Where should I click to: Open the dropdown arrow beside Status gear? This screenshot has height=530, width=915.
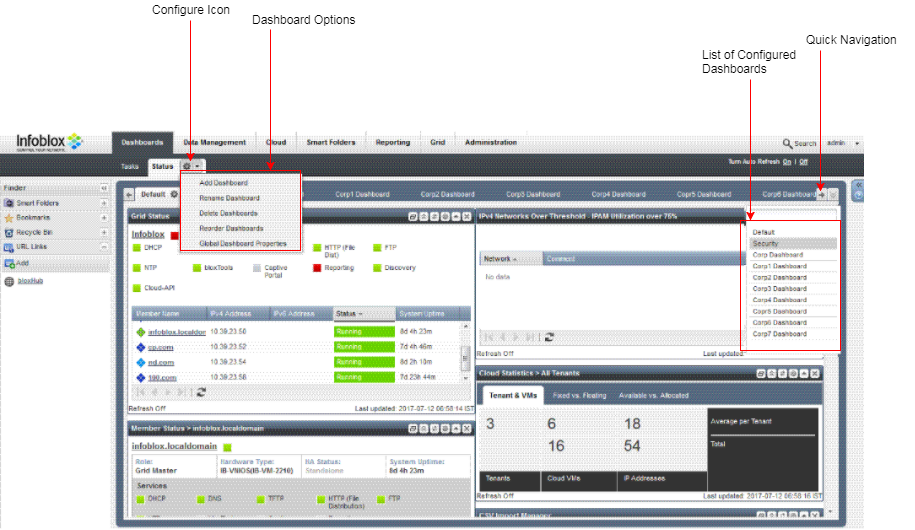pyautogui.click(x=197, y=166)
